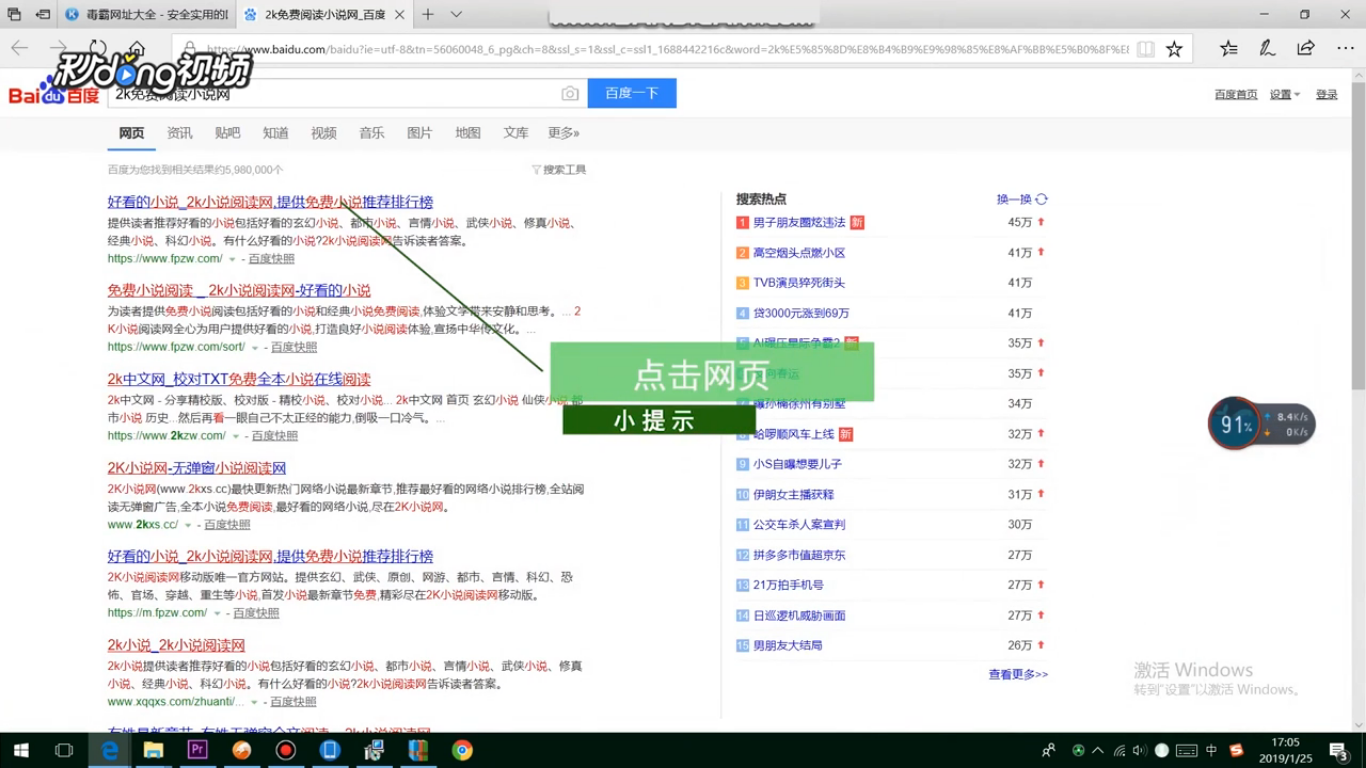Select the 地图 search tab
Viewport: 1366px width, 768px height.
pos(468,133)
